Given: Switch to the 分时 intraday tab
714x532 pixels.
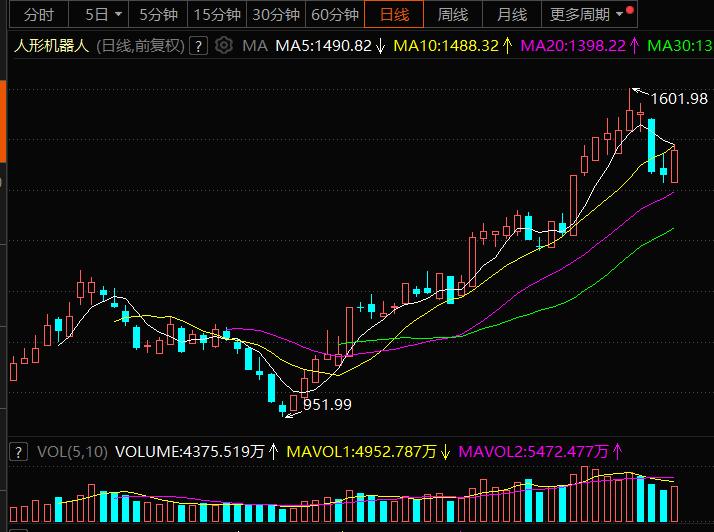Looking at the screenshot, I should [39, 15].
